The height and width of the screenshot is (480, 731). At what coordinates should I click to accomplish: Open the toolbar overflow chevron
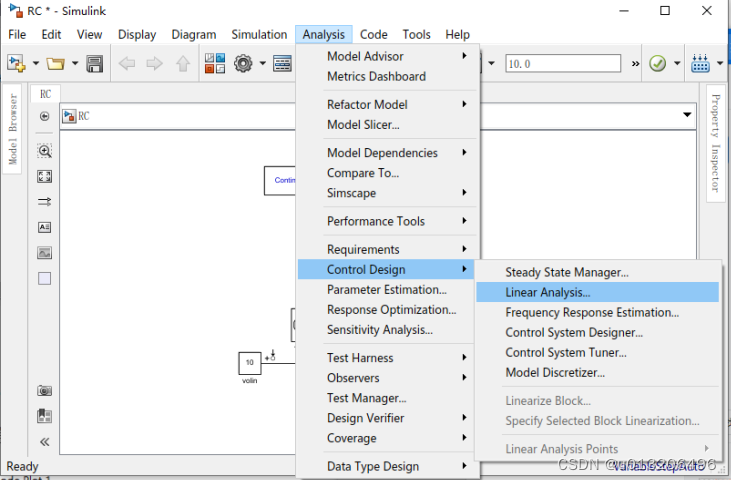click(635, 63)
